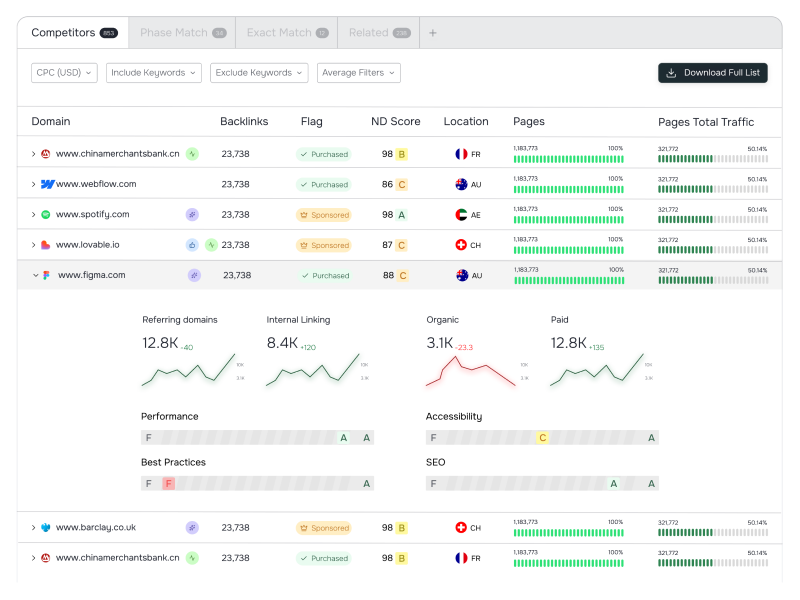This screenshot has width=800, height=600.
Task: Click Purchased flag in webflow row
Action: pos(324,185)
